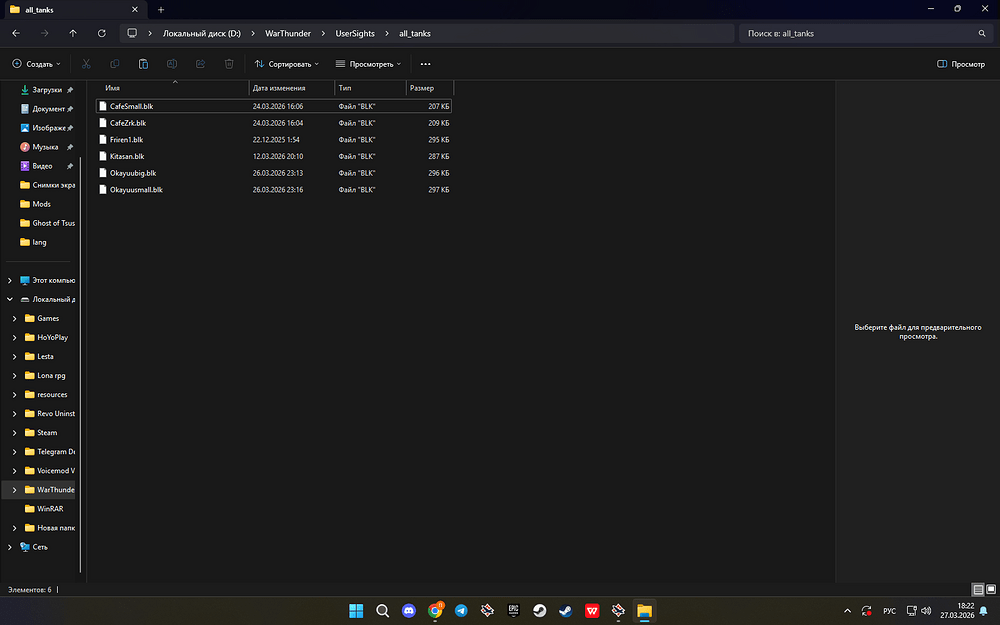Expand the Games folder in tree

(14, 318)
